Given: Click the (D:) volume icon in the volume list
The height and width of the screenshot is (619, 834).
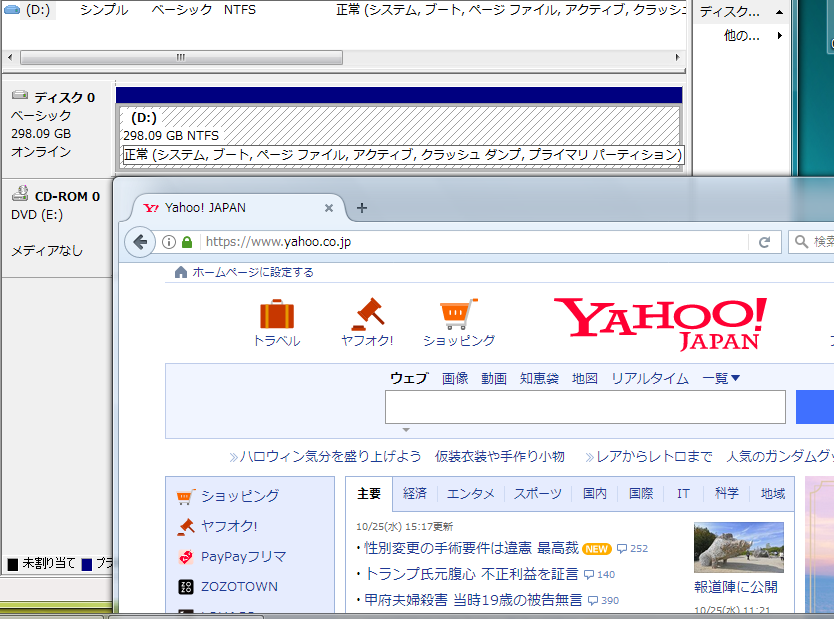Looking at the screenshot, I should point(12,10).
